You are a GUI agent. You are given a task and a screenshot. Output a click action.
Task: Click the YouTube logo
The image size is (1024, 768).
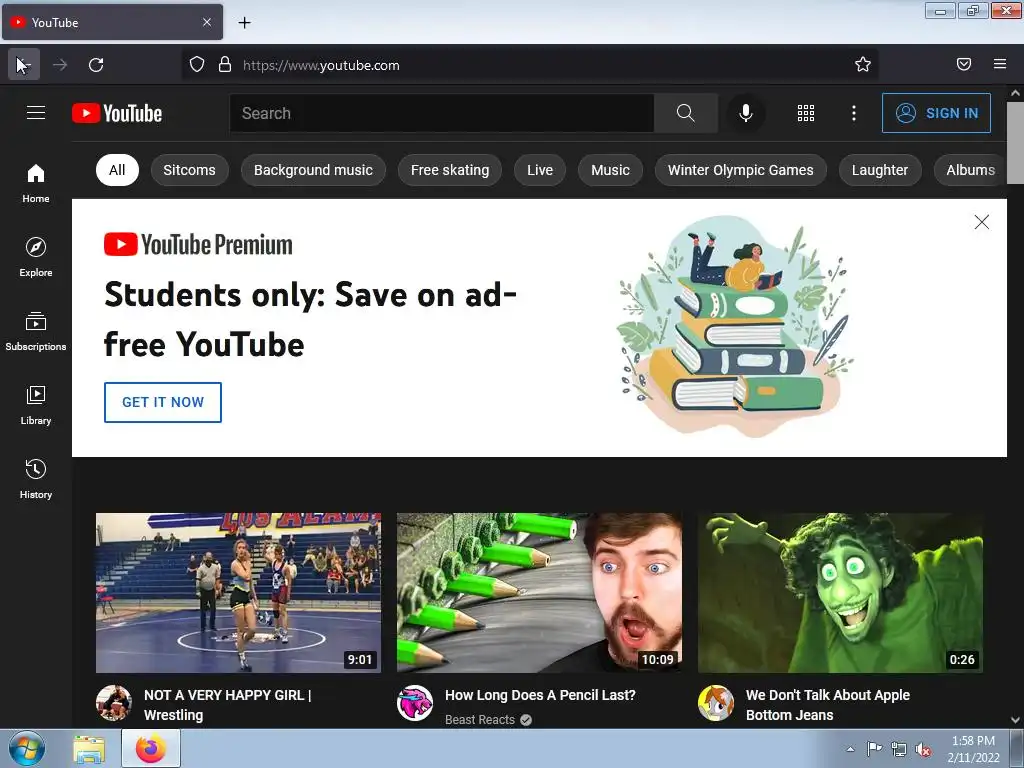pyautogui.click(x=117, y=113)
